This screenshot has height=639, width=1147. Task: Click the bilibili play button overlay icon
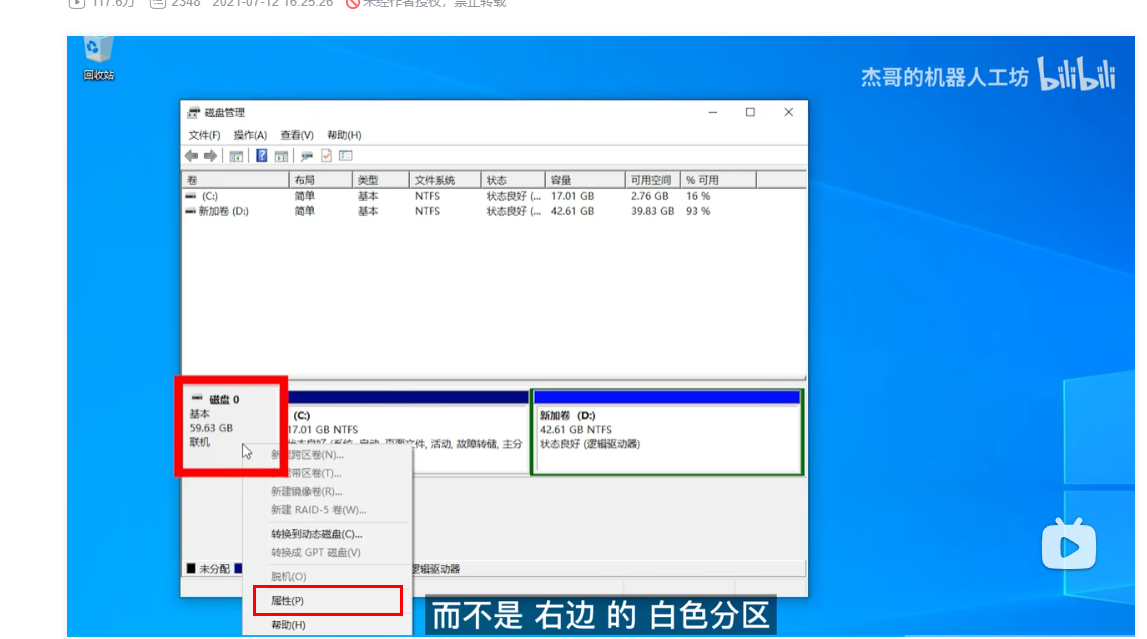tap(1069, 545)
